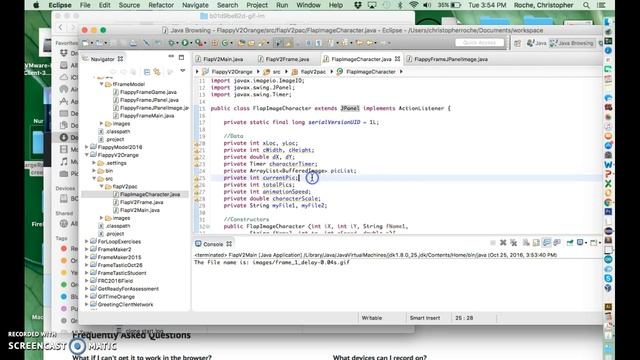Click flapV2pac in the breadcrumb bar

(x=313, y=72)
